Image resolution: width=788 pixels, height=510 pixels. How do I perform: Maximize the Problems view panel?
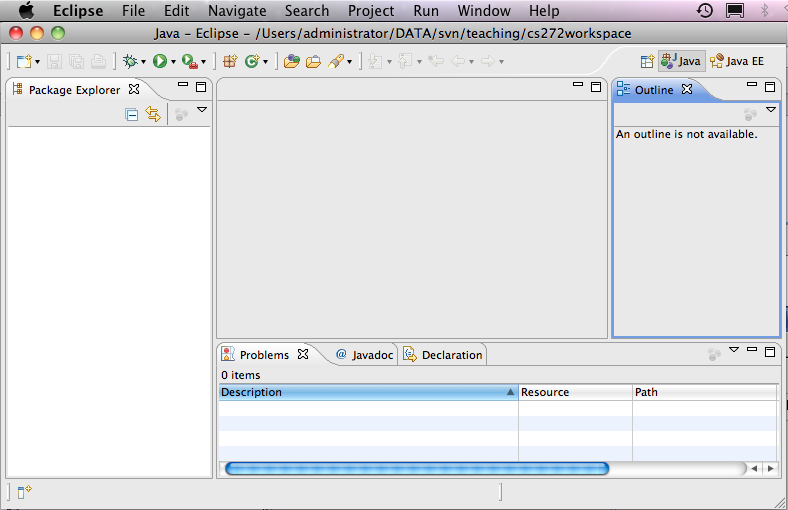[x=770, y=352]
